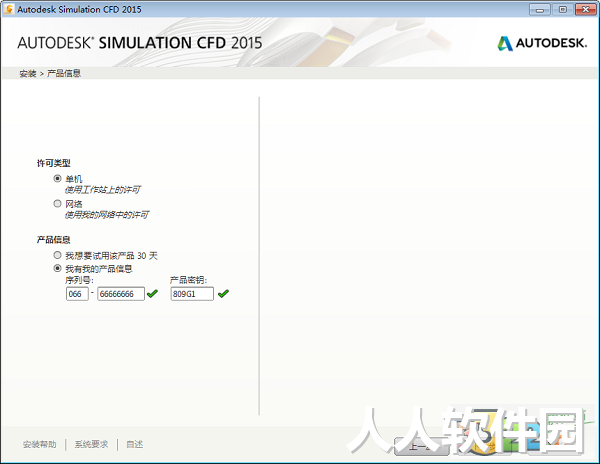Screen dimensions: 600x464
Task: Close the Autodesk installer window
Action: 585,10
